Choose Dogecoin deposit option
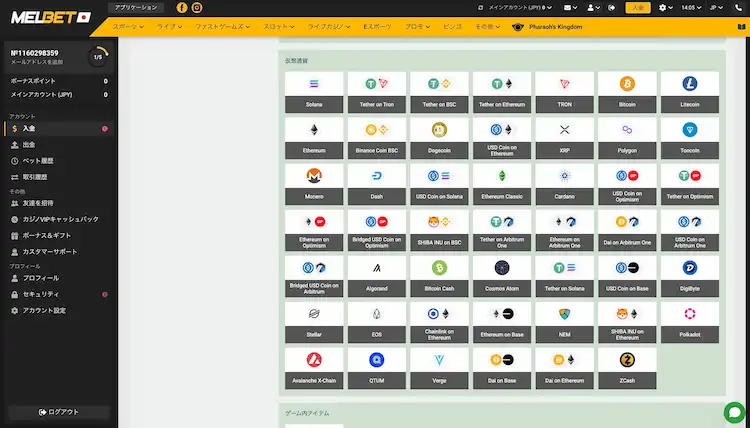The width and height of the screenshot is (750, 428). [x=439, y=138]
